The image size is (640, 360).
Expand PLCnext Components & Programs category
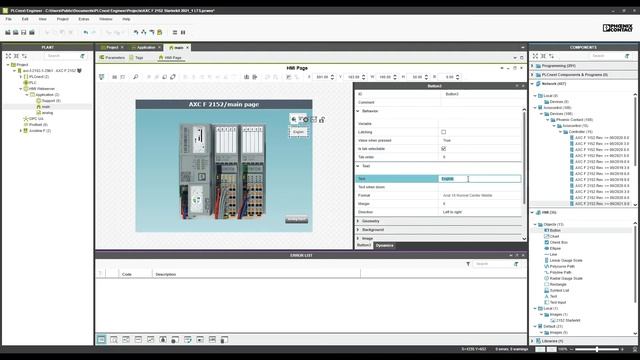[532, 75]
